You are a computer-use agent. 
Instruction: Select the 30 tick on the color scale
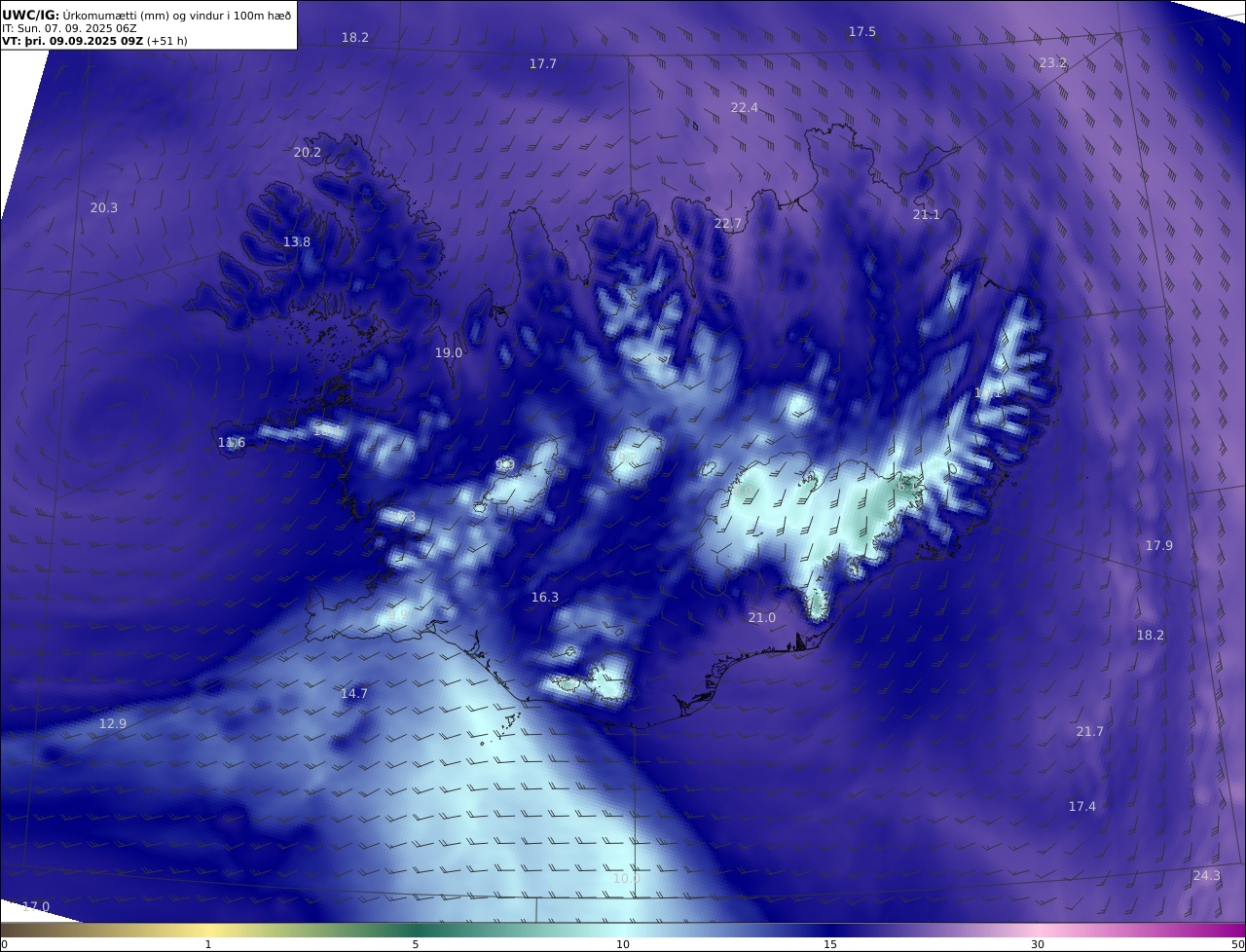click(x=1038, y=944)
